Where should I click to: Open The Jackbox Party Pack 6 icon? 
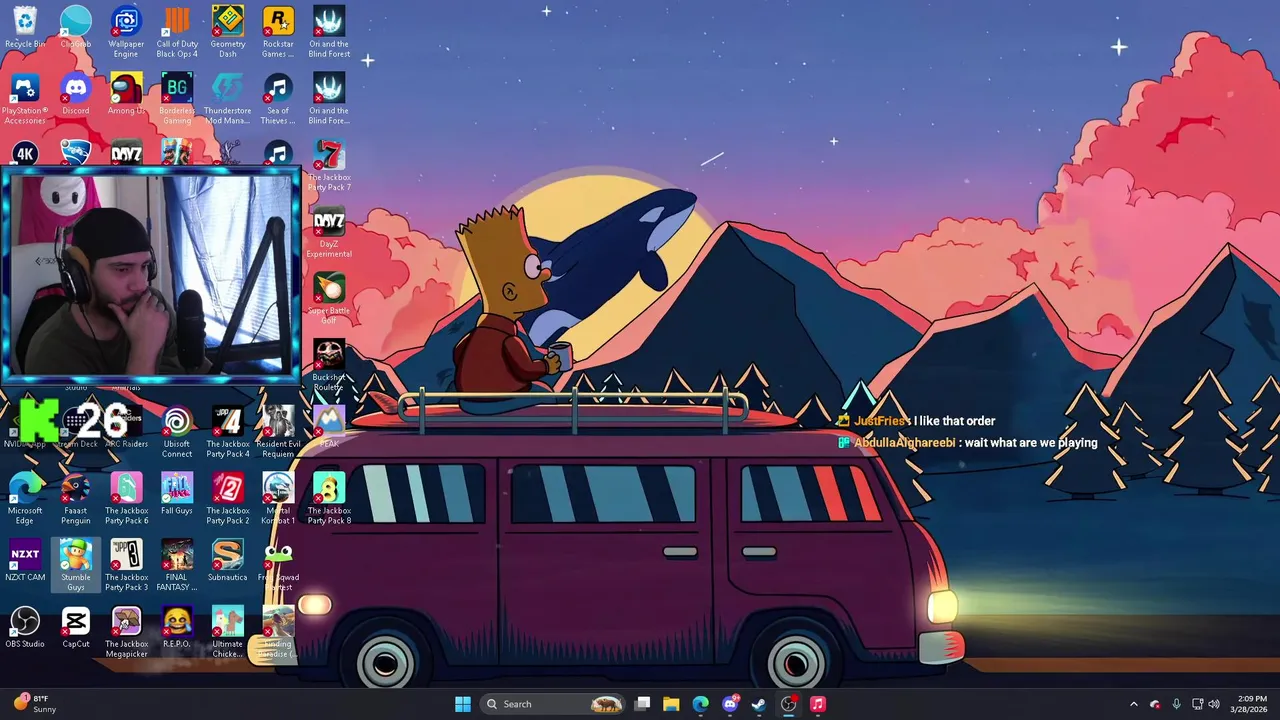click(126, 499)
